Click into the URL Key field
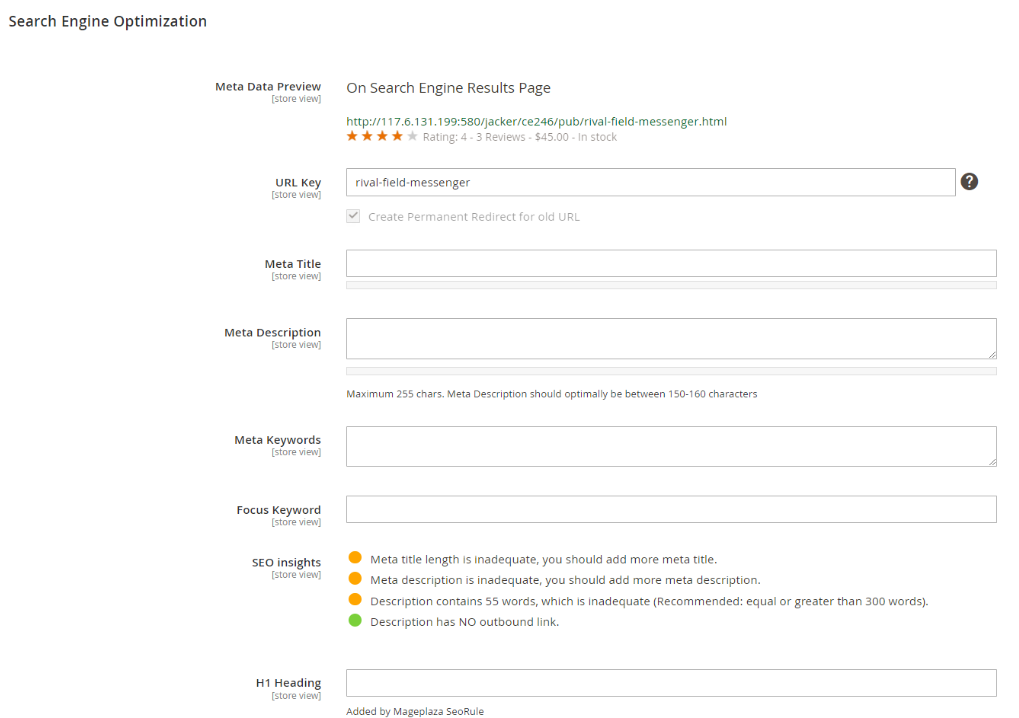This screenshot has height=718, width=1019. 650,182
